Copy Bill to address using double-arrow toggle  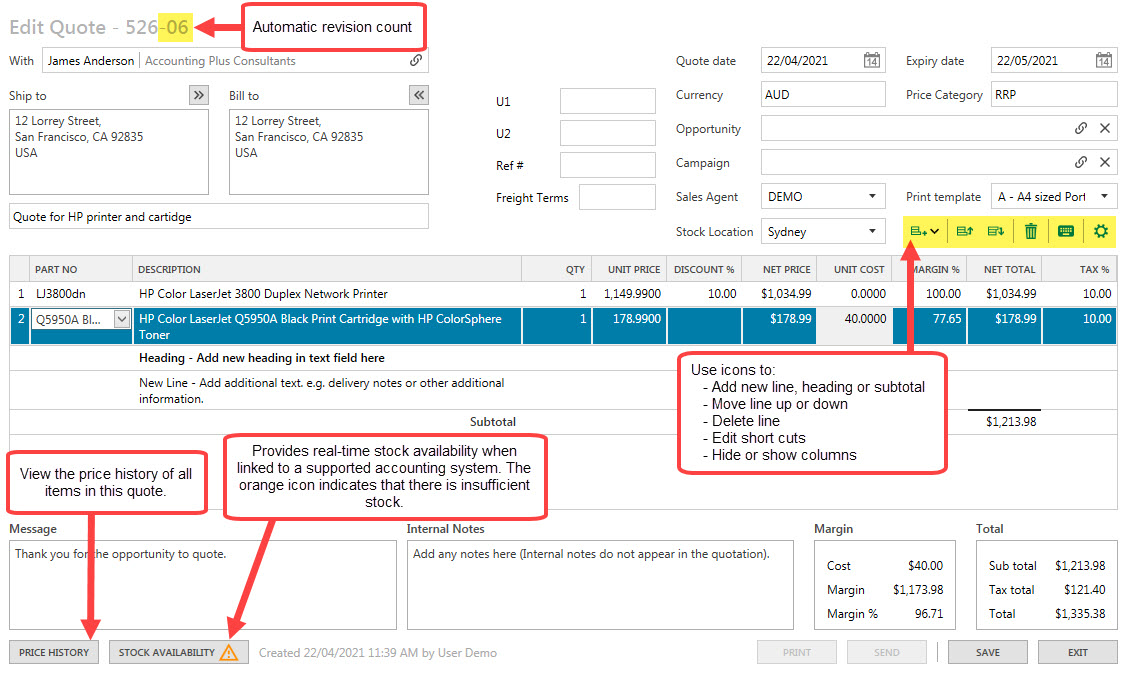[420, 96]
